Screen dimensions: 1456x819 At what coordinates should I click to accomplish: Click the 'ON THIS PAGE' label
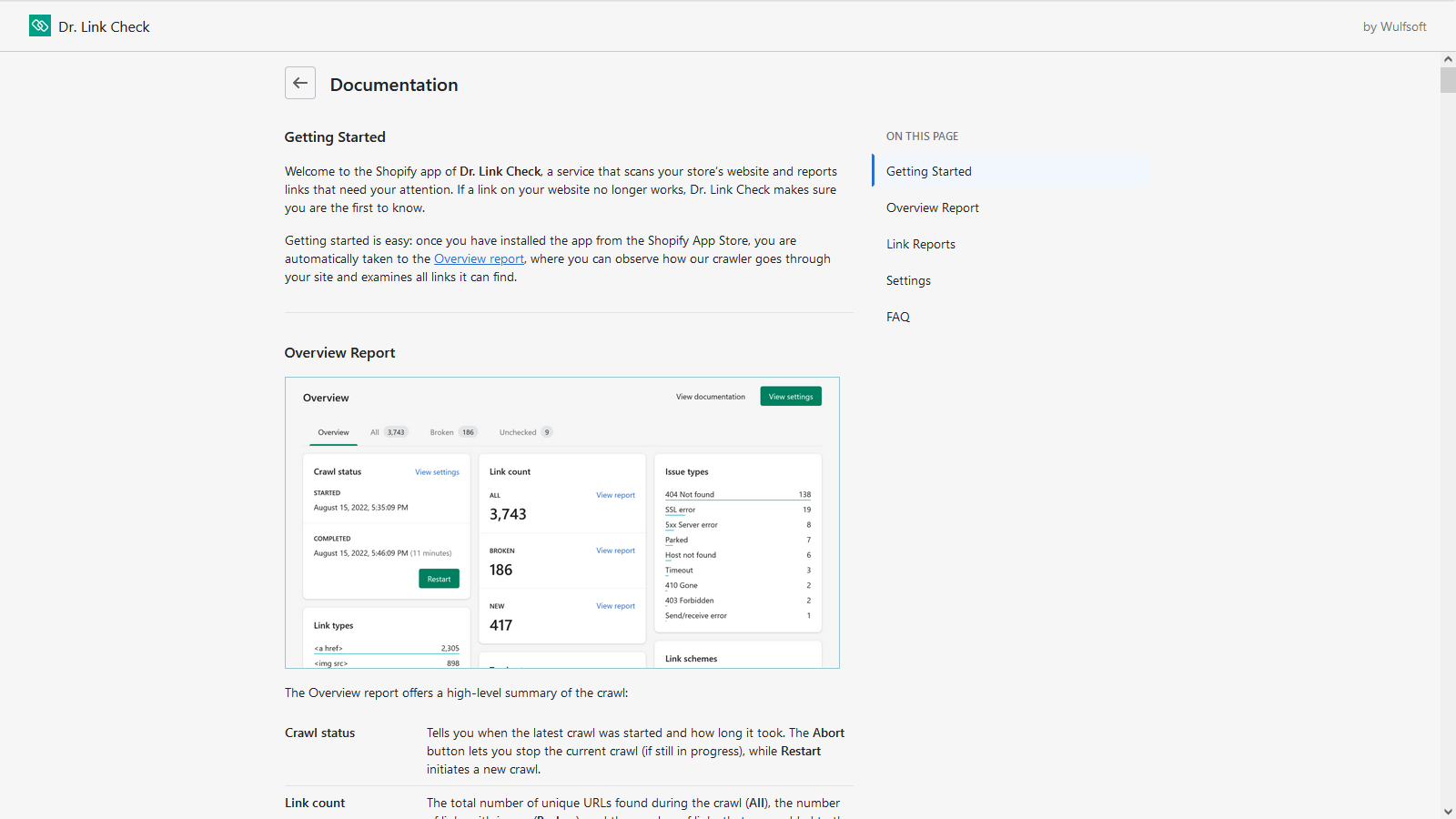click(922, 136)
